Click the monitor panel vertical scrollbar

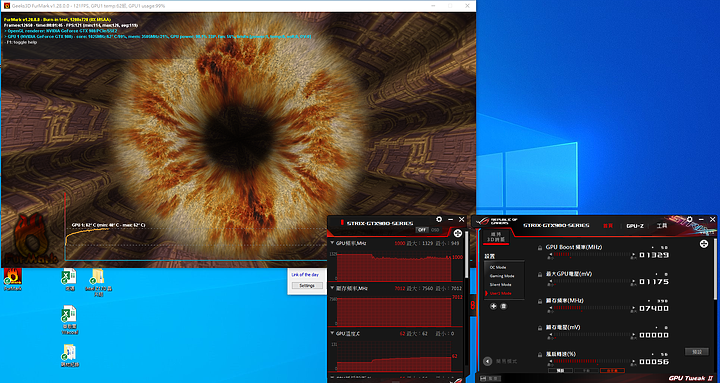point(467,254)
